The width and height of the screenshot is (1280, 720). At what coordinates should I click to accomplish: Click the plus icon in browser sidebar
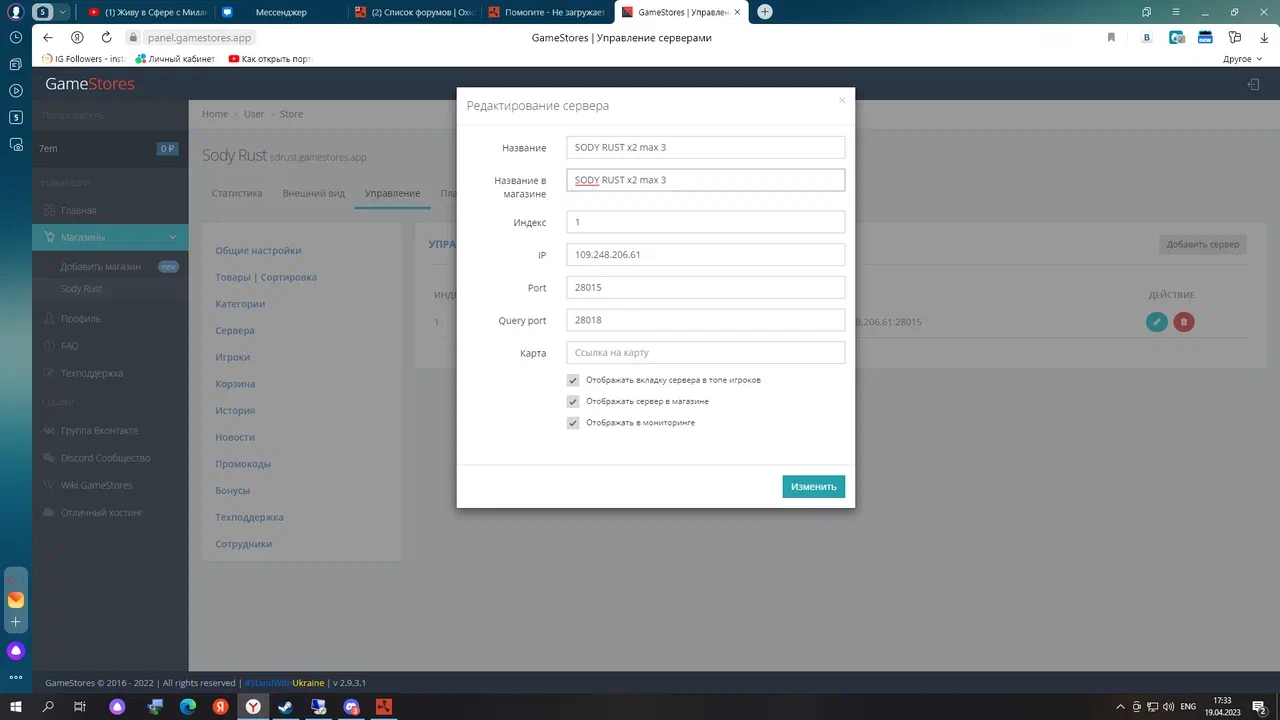[x=16, y=622]
